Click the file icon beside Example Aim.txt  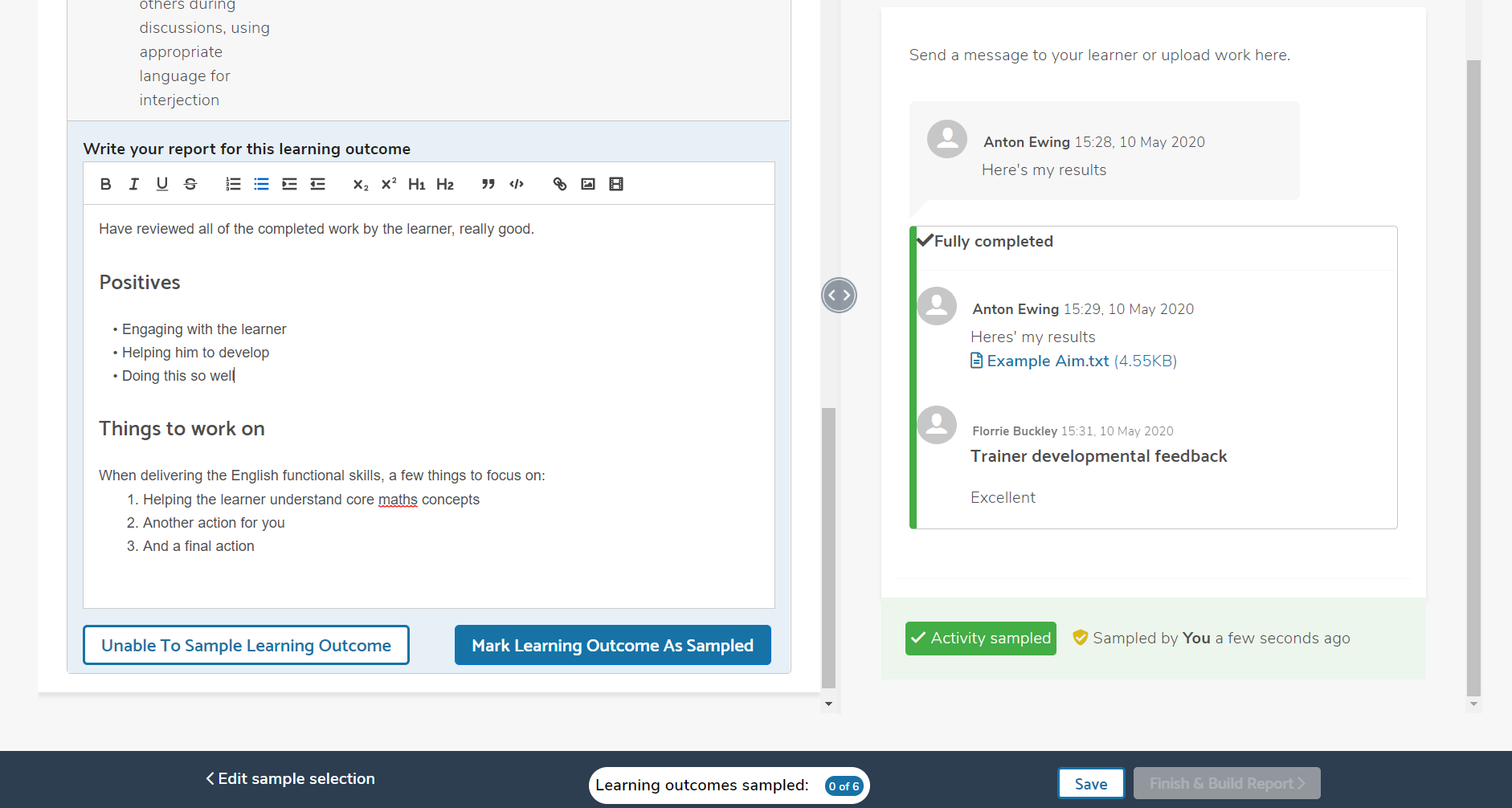pyautogui.click(x=976, y=361)
